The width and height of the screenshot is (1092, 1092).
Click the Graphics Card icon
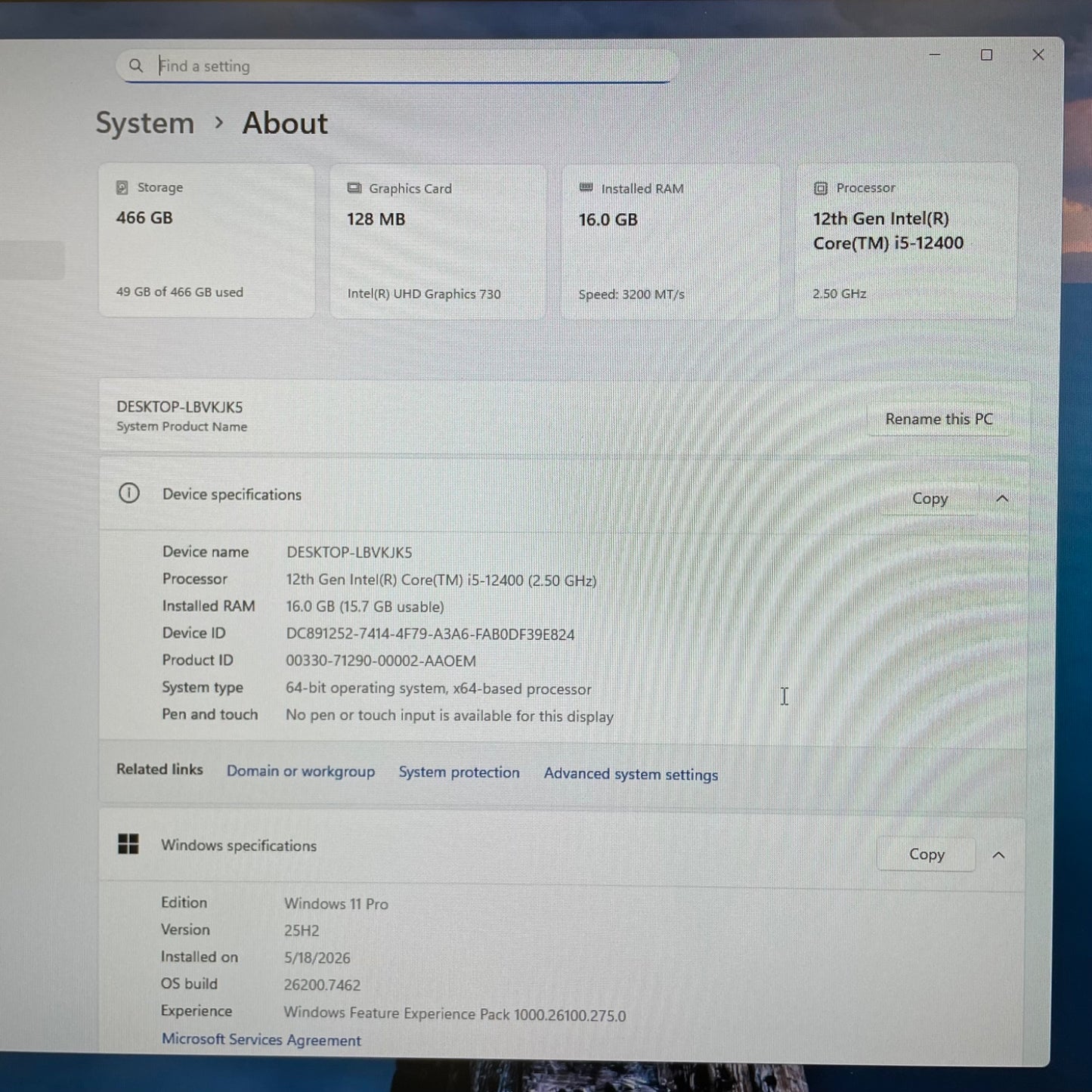point(354,188)
